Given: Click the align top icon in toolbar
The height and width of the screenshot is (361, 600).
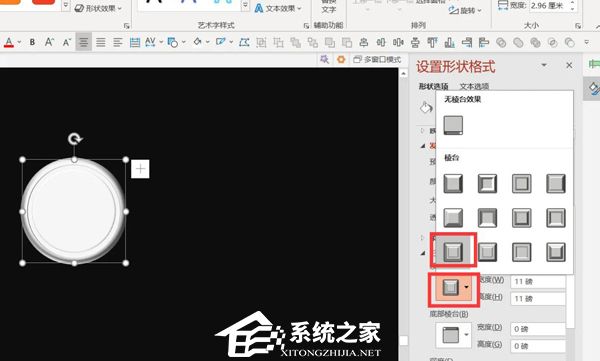Looking at the screenshot, I should coord(432,42).
